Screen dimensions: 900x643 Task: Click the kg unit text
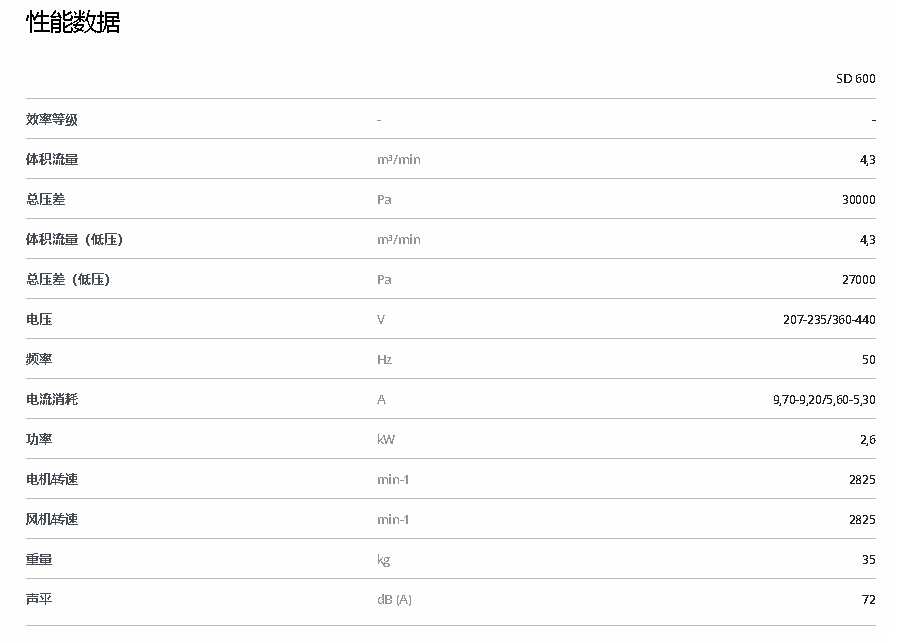point(383,560)
